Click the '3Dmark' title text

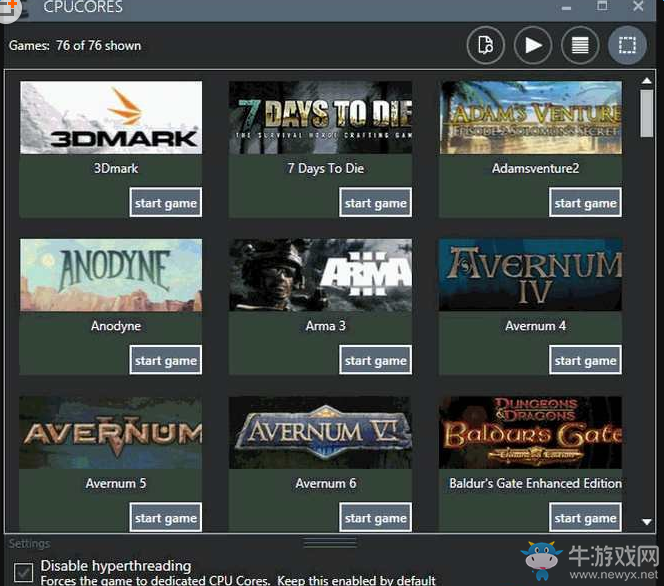(x=116, y=169)
